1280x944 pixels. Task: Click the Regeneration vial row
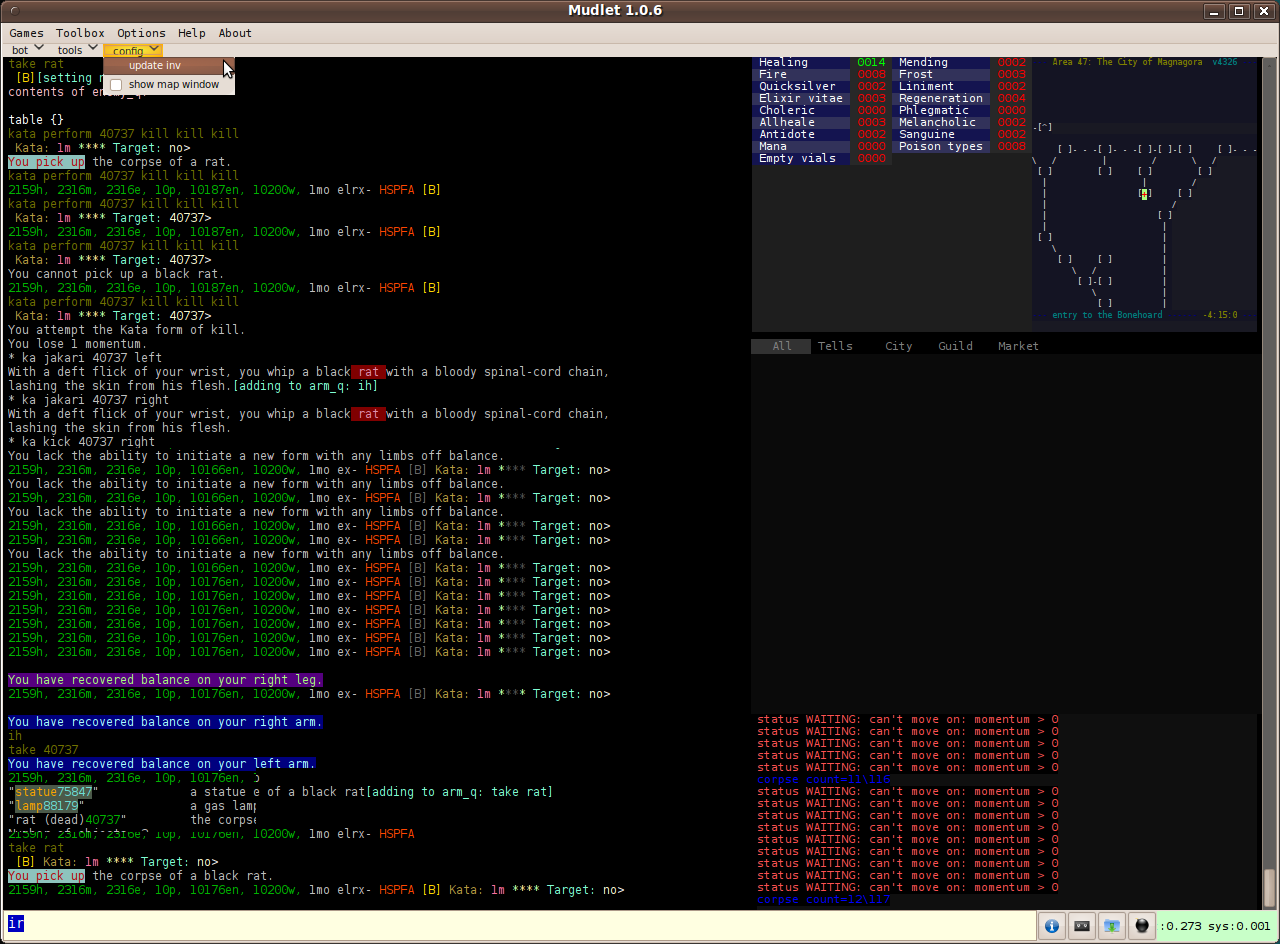coord(961,98)
